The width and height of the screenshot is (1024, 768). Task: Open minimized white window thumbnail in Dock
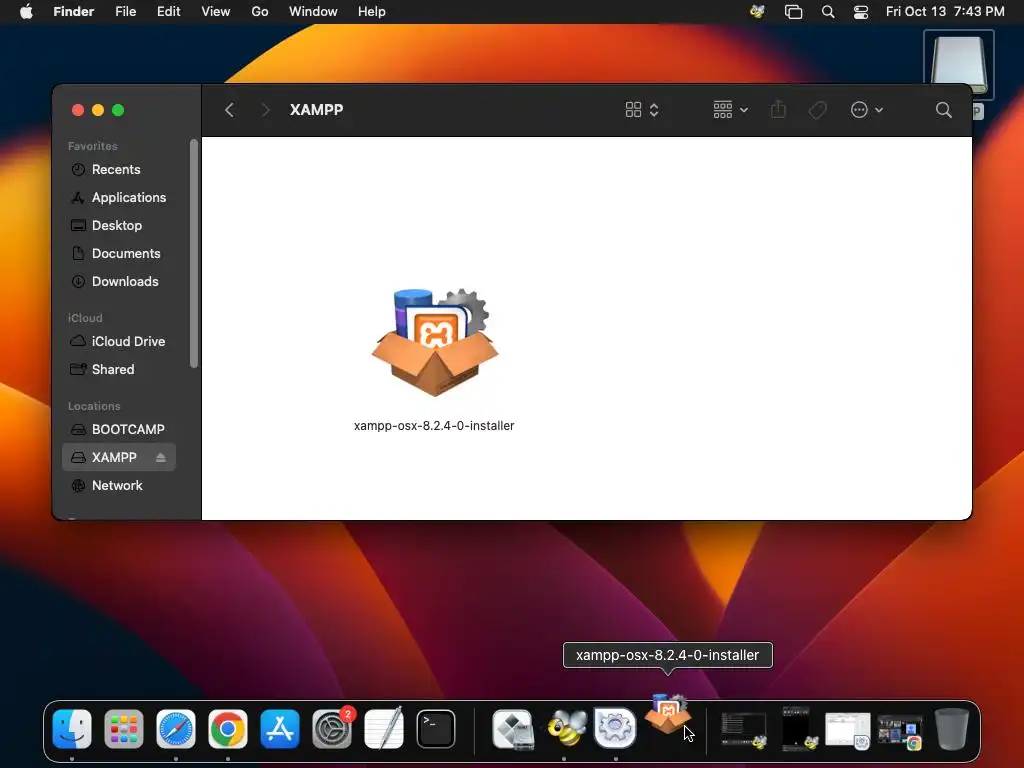coord(848,729)
